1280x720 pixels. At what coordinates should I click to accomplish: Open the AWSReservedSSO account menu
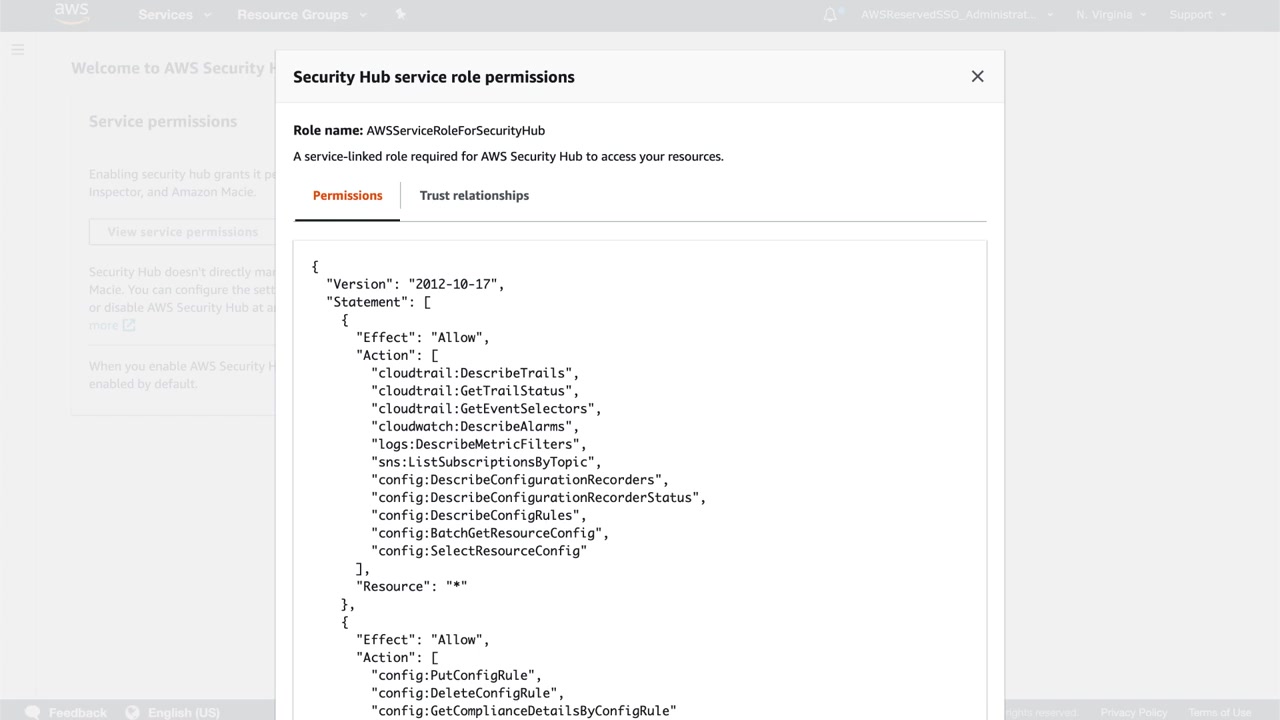957,15
